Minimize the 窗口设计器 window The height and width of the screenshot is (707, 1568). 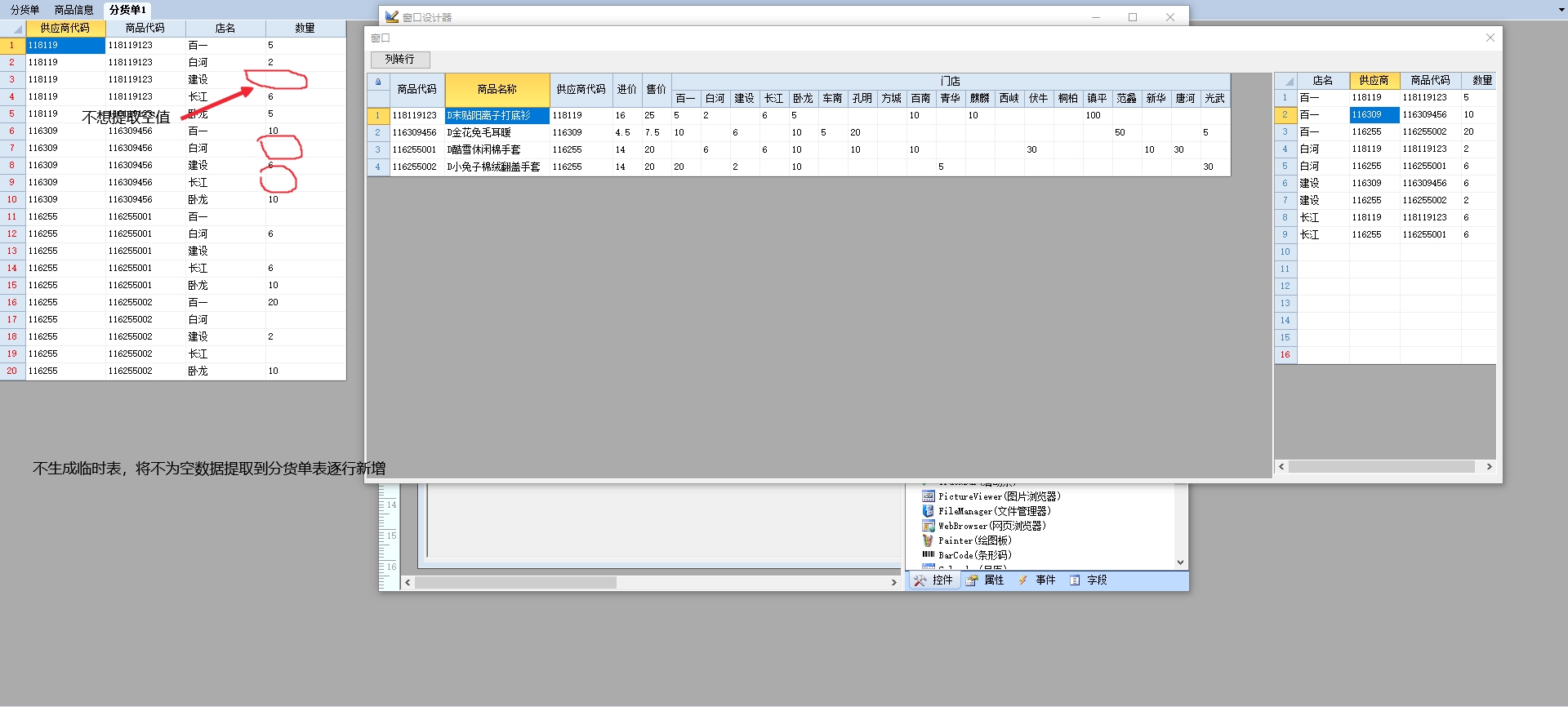(x=1096, y=17)
